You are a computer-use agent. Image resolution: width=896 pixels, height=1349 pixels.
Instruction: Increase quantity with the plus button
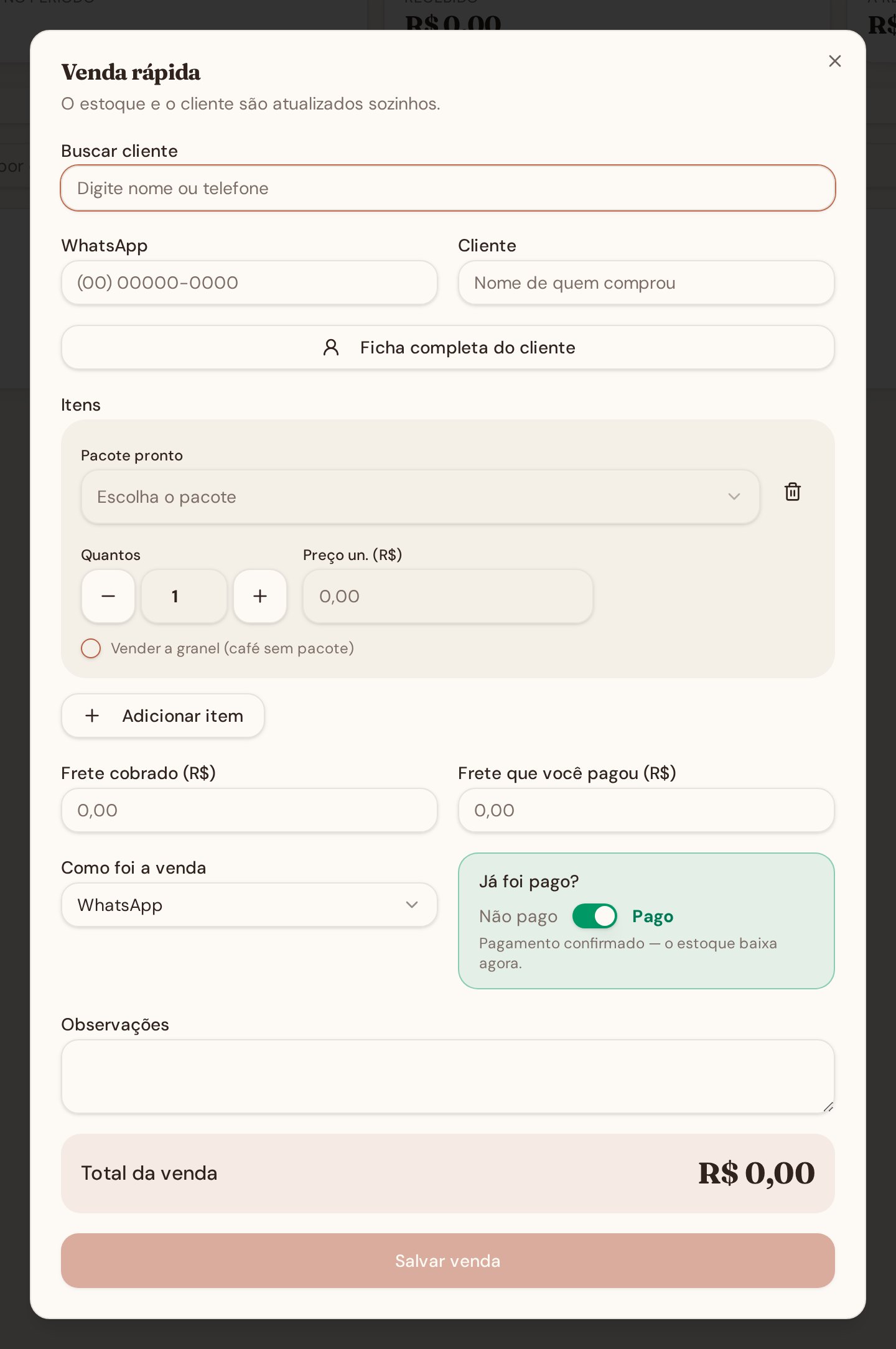[260, 596]
